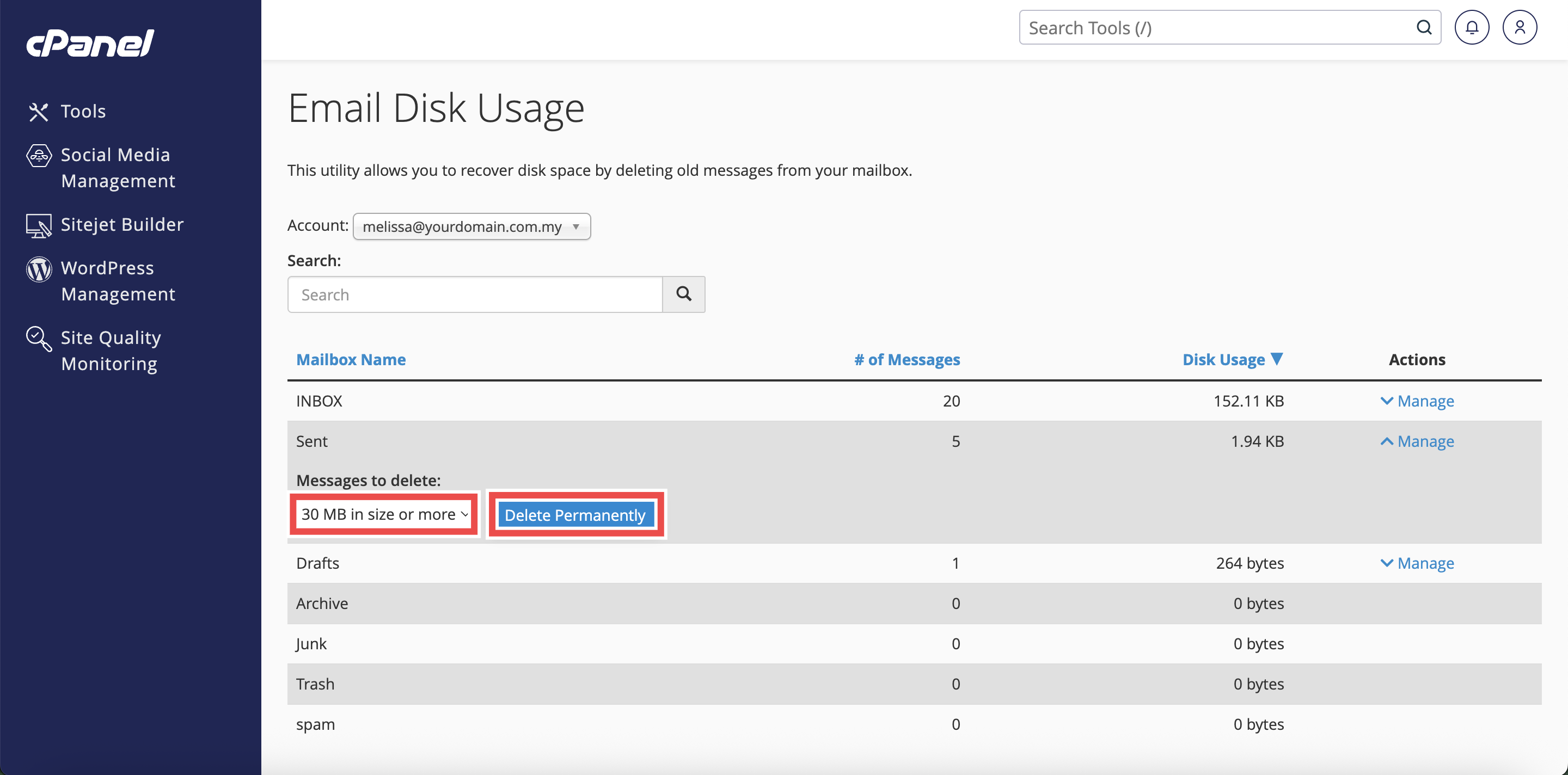Open the notifications bell
Viewport: 1568px width, 775px height.
[x=1471, y=27]
